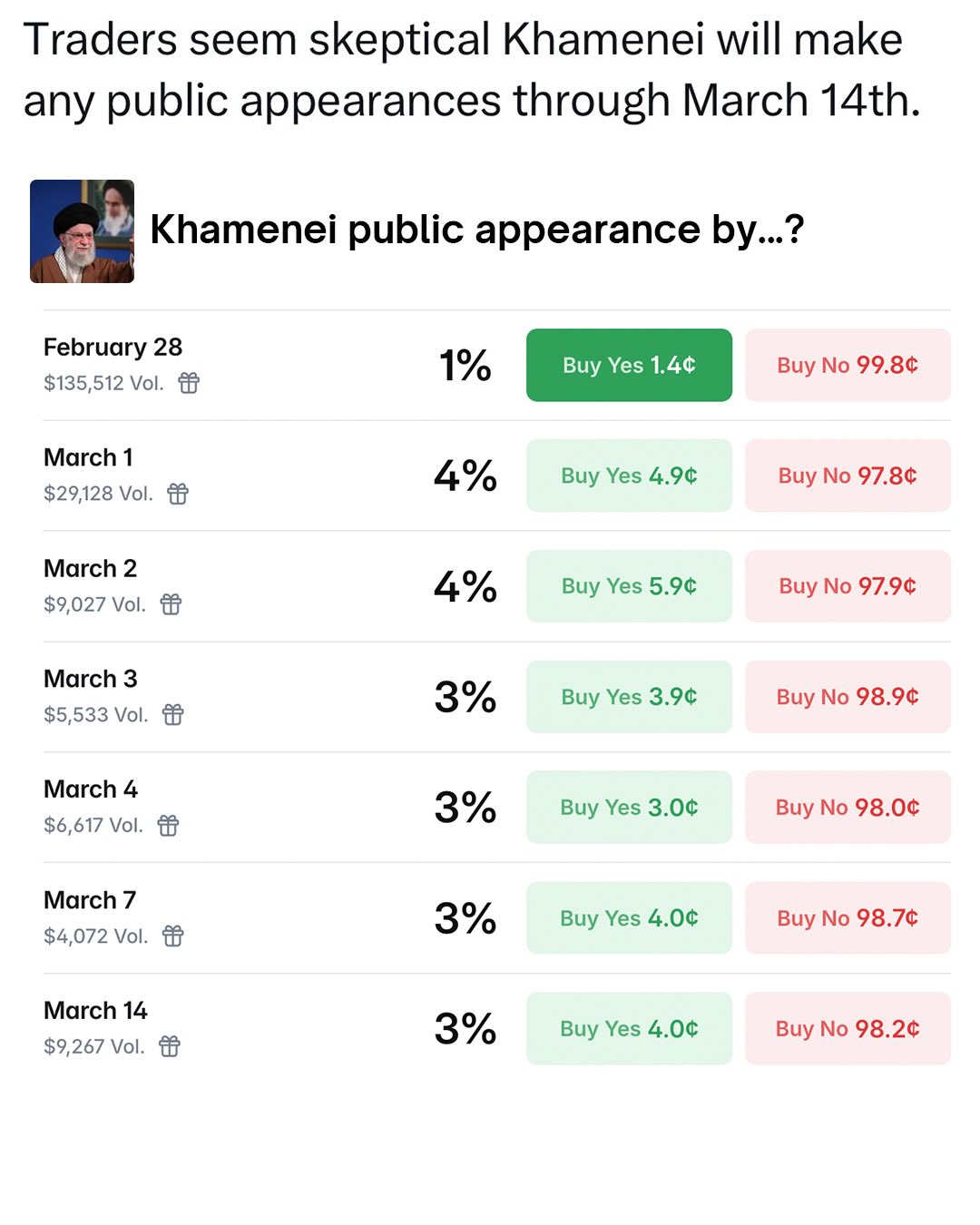Click the gift icon beside March 1 volume
The height and width of the screenshot is (1225, 980).
click(178, 494)
